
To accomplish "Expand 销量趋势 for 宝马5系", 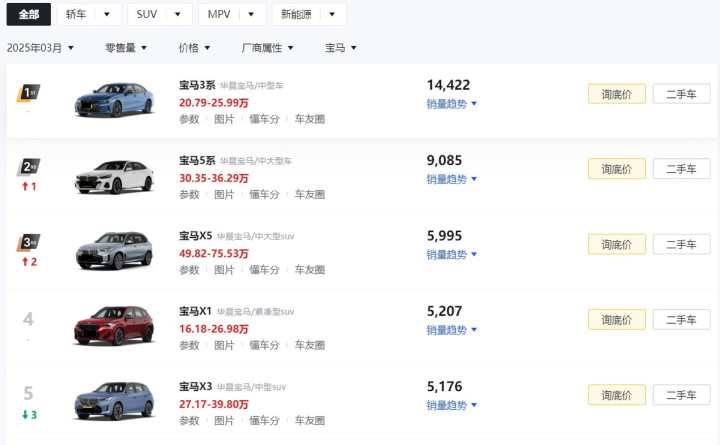I will pyautogui.click(x=451, y=179).
